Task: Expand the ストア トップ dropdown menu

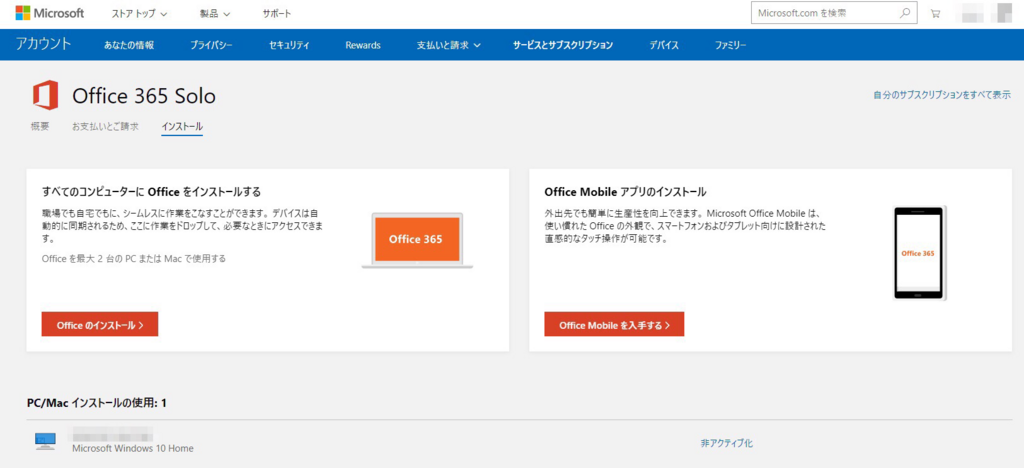Action: 140,14
